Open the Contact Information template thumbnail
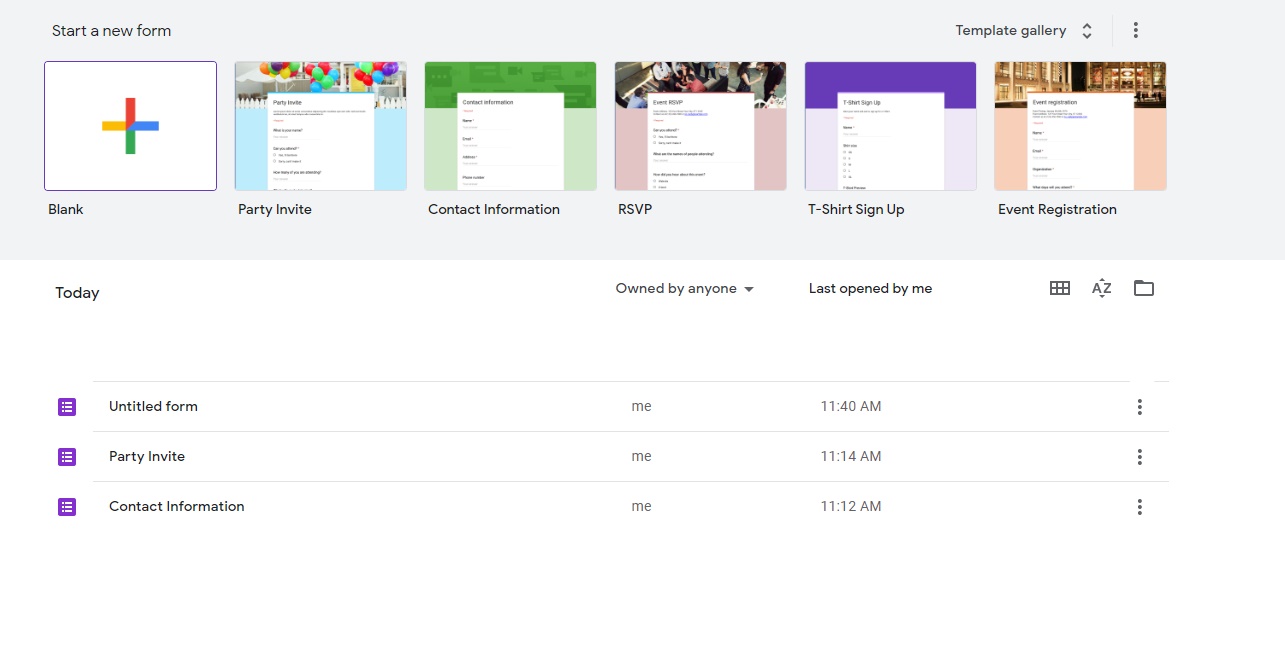1285x657 pixels. point(510,126)
